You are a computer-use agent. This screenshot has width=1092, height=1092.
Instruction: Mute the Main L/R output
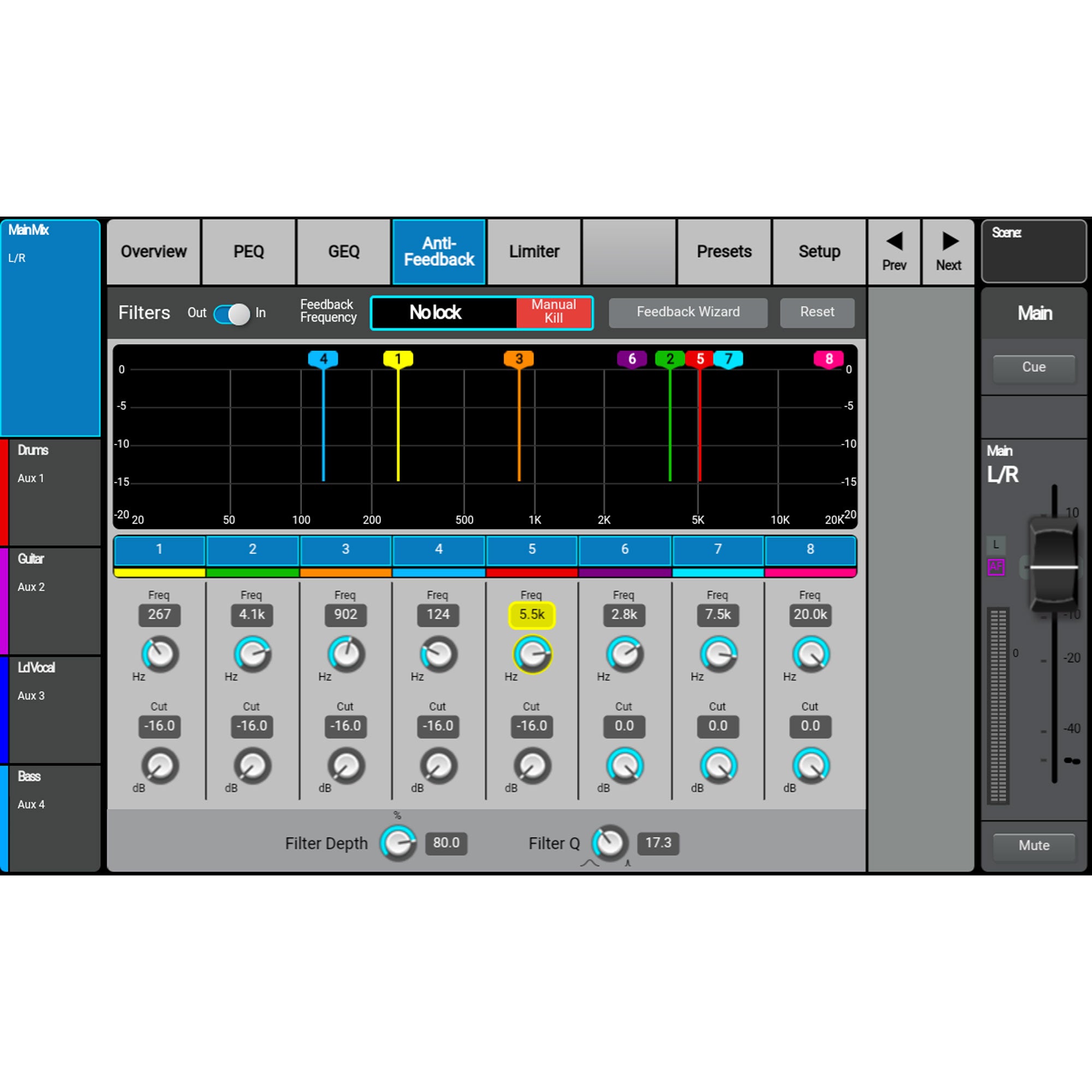click(x=1034, y=845)
